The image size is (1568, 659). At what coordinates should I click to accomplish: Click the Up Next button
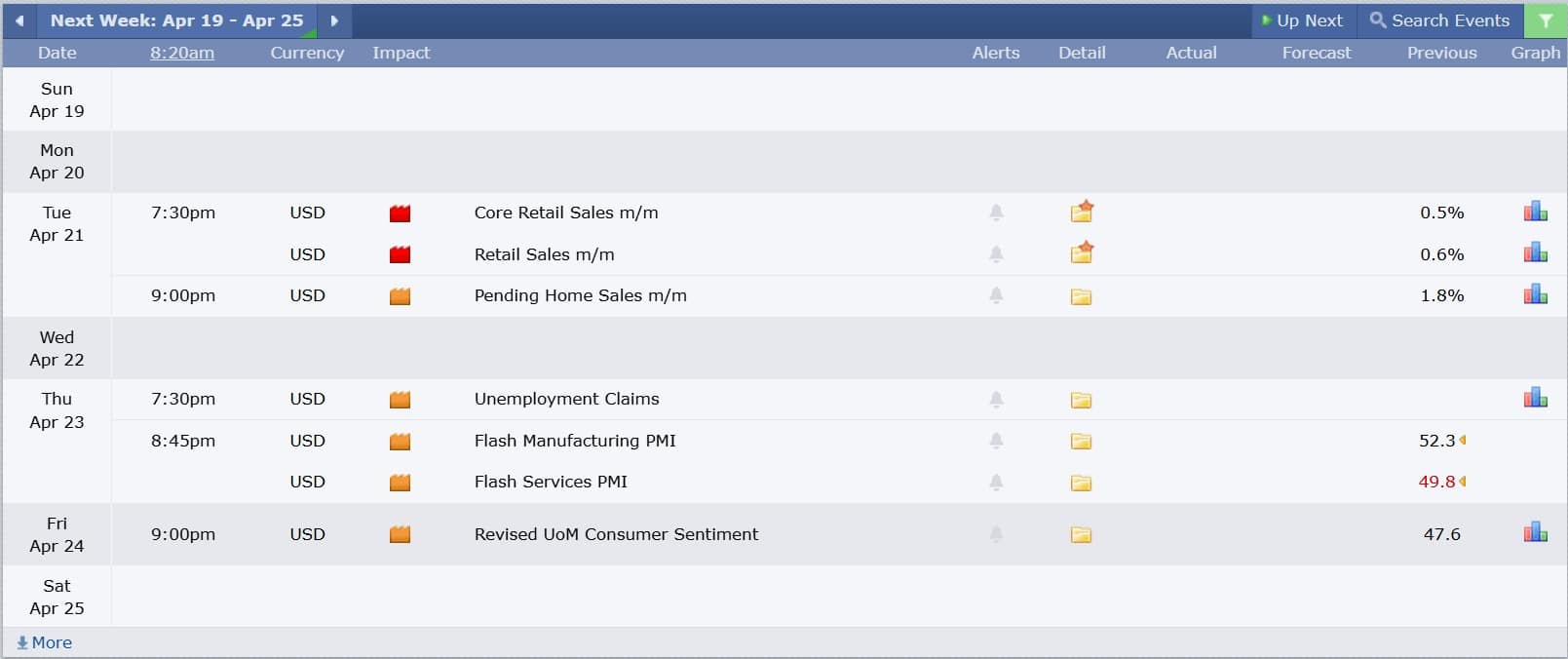click(1302, 20)
